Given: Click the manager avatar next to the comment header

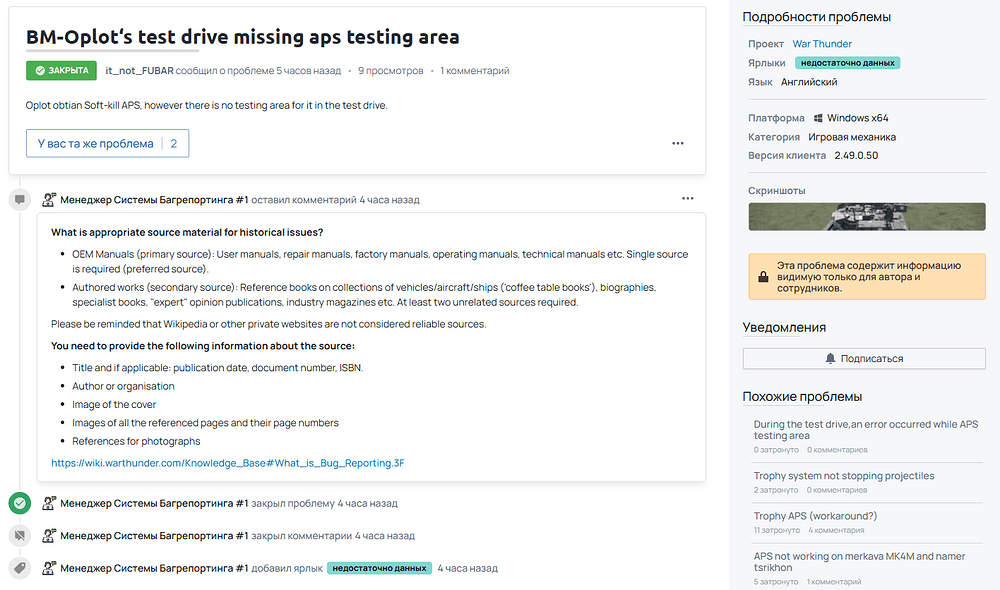Looking at the screenshot, I should [x=49, y=199].
